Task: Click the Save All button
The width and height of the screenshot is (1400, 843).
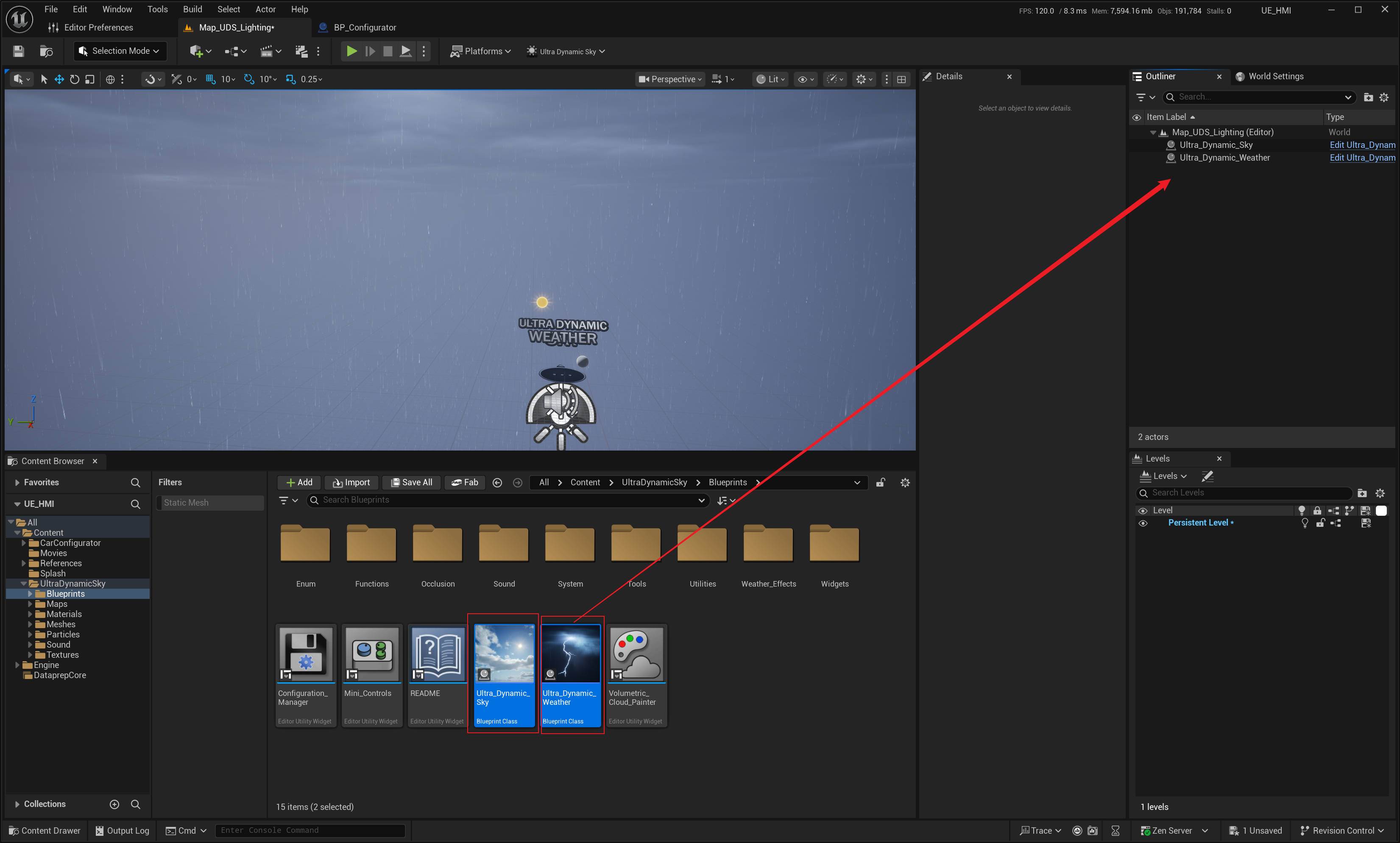Action: click(411, 482)
